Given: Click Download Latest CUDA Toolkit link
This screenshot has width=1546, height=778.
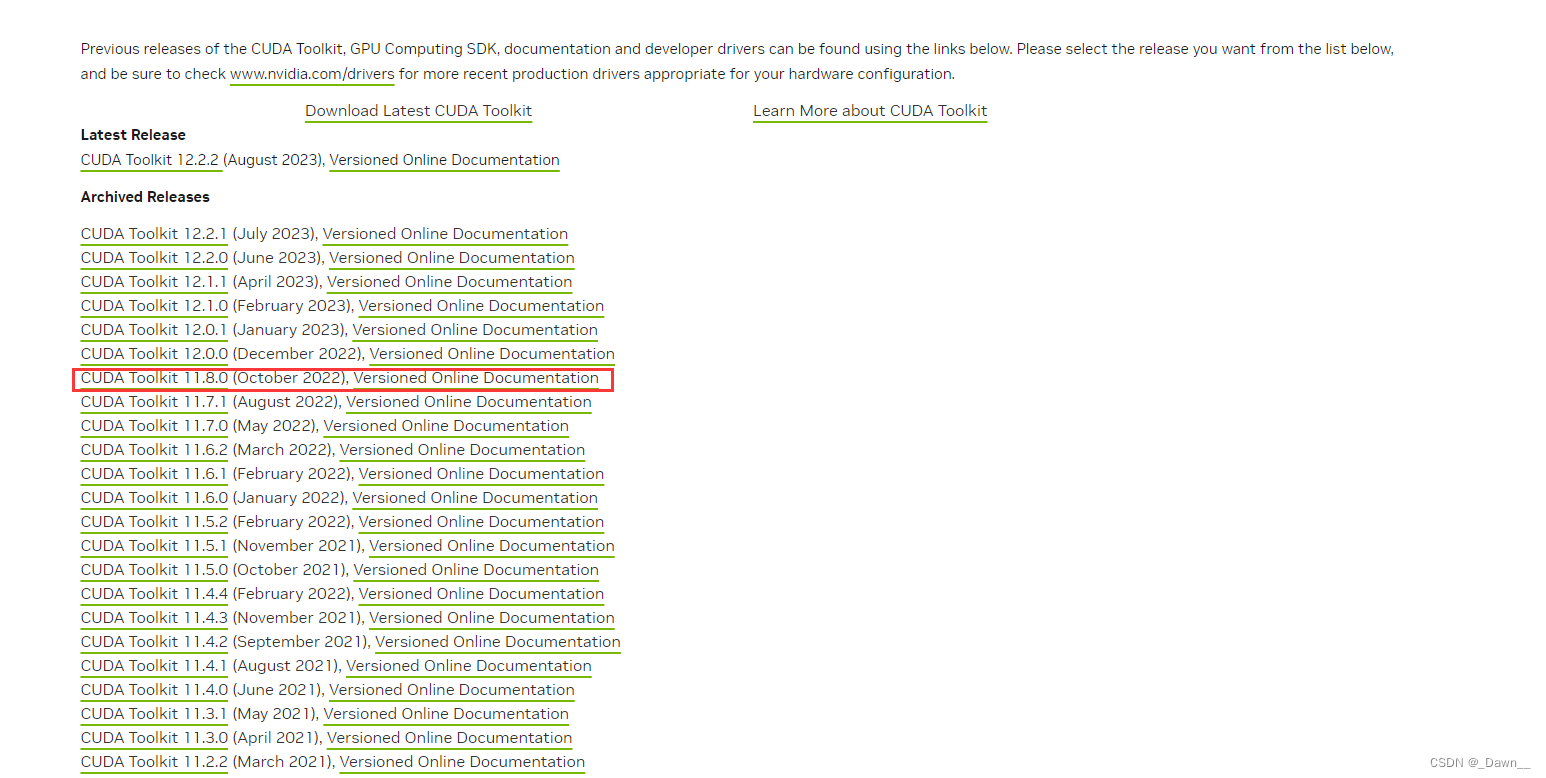Looking at the screenshot, I should pyautogui.click(x=418, y=111).
